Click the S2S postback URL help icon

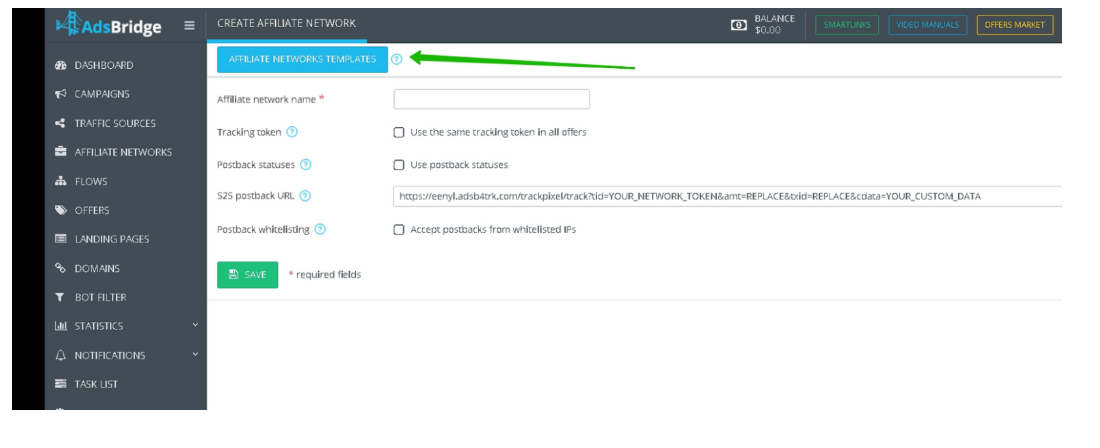(x=305, y=196)
